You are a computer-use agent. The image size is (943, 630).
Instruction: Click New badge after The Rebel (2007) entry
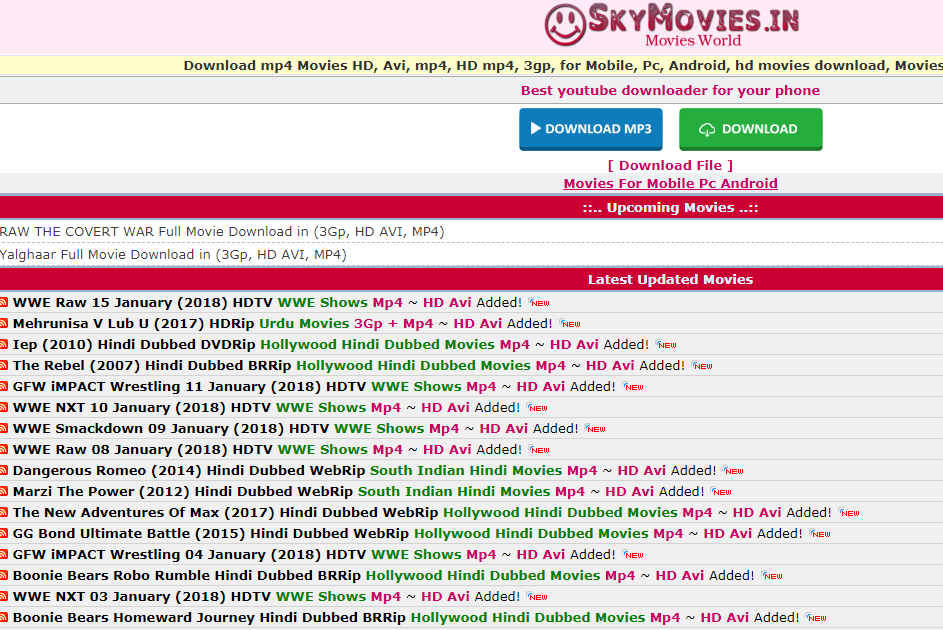click(x=702, y=366)
